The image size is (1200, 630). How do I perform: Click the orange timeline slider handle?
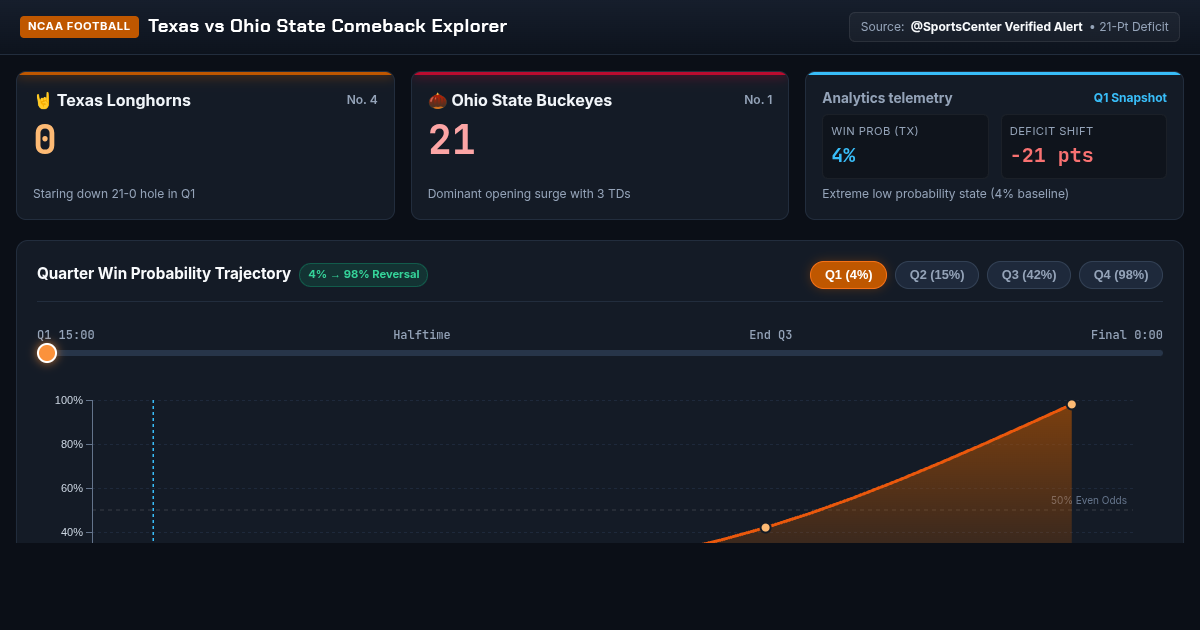[47, 353]
